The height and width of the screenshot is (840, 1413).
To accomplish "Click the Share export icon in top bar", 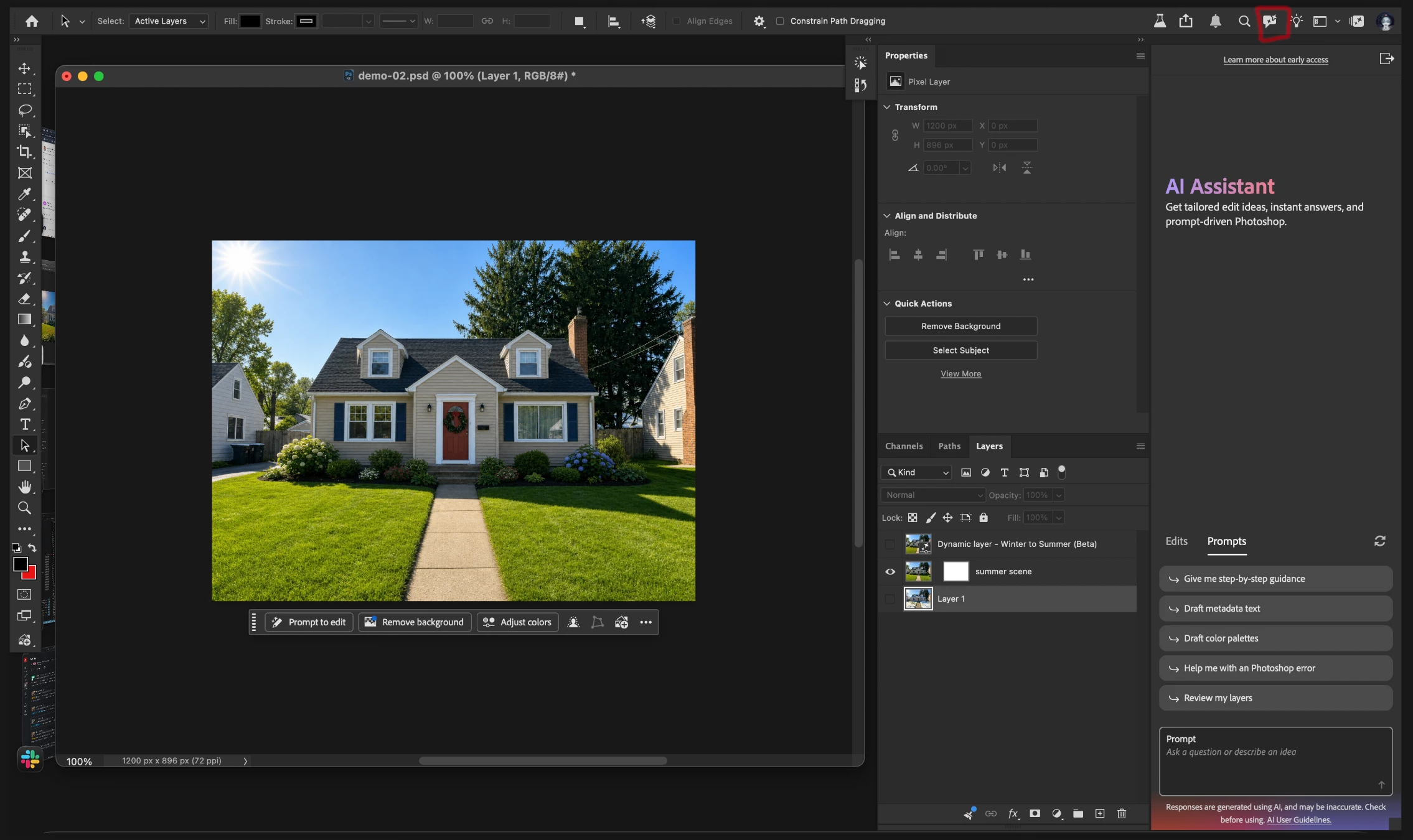I will pyautogui.click(x=1186, y=21).
